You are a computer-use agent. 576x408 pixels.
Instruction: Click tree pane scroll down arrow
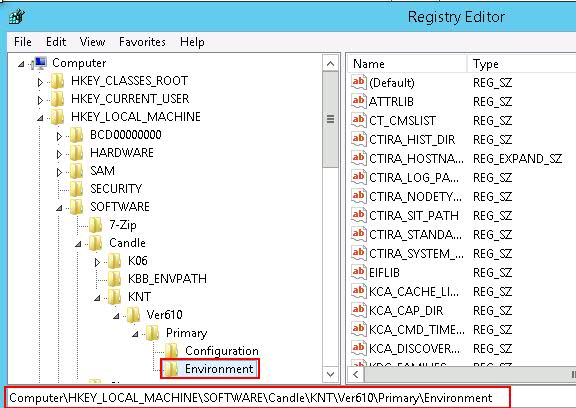330,374
